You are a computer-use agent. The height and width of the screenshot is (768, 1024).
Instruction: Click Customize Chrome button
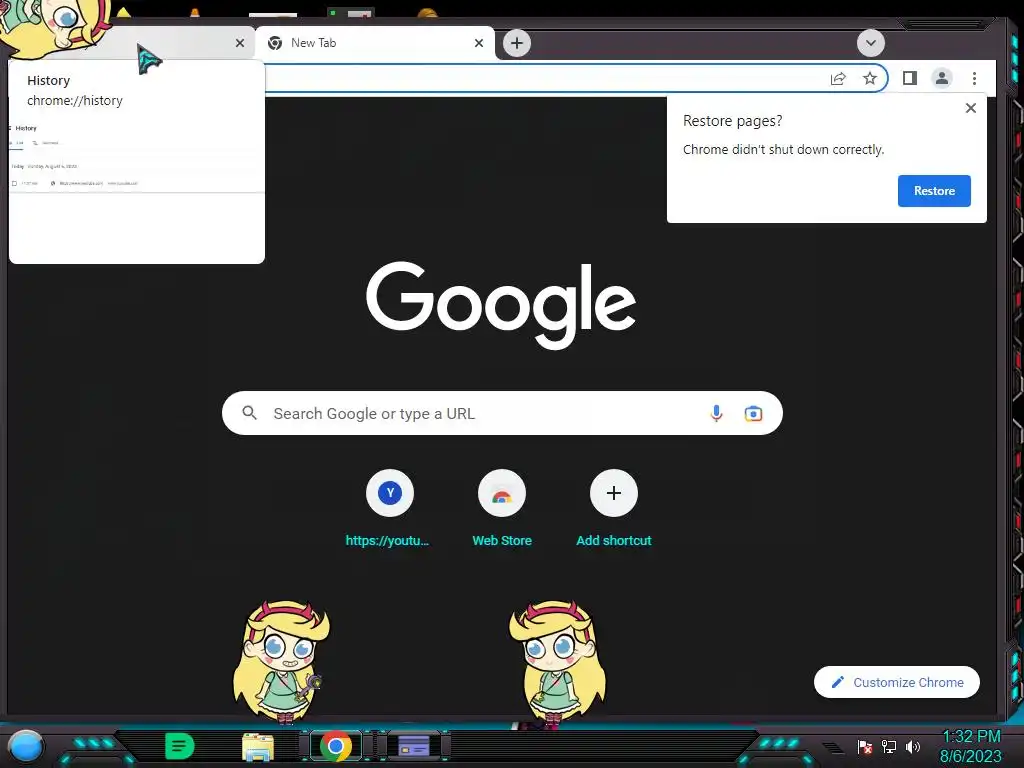coord(897,682)
